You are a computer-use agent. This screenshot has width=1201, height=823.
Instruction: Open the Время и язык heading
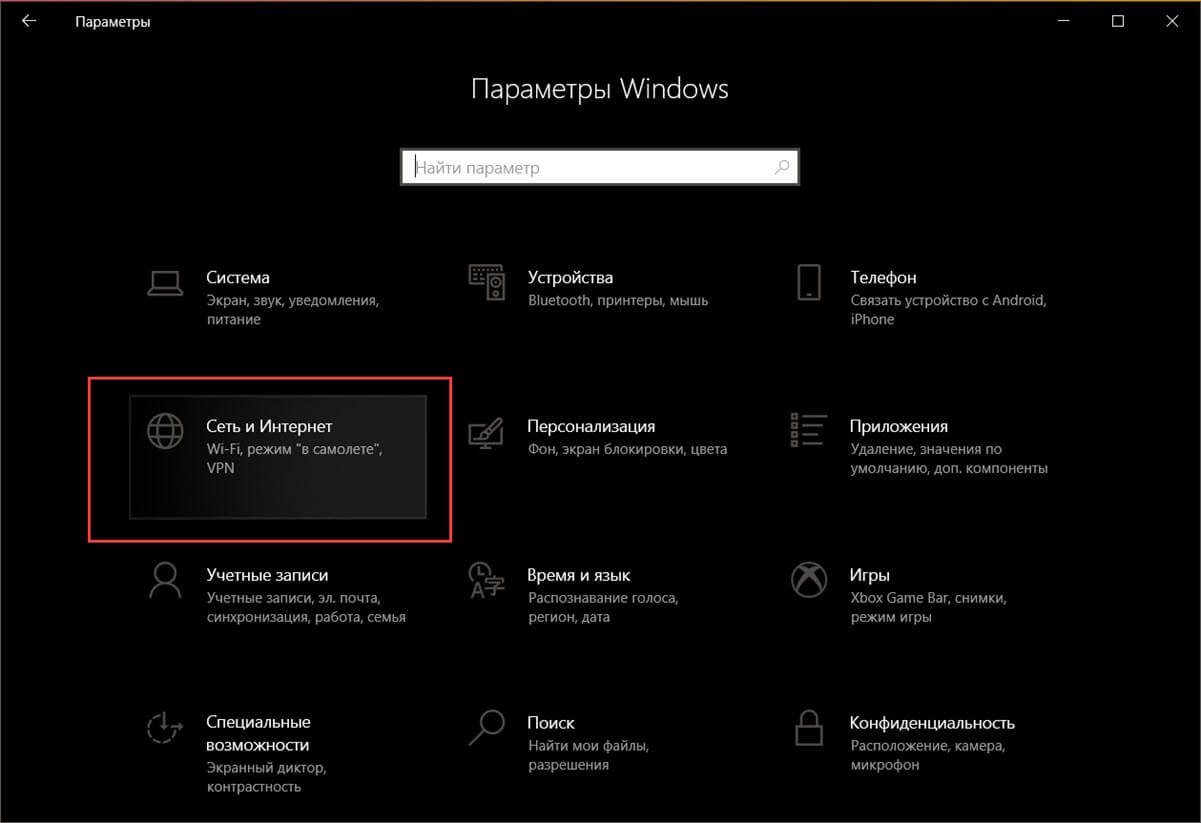(579, 575)
